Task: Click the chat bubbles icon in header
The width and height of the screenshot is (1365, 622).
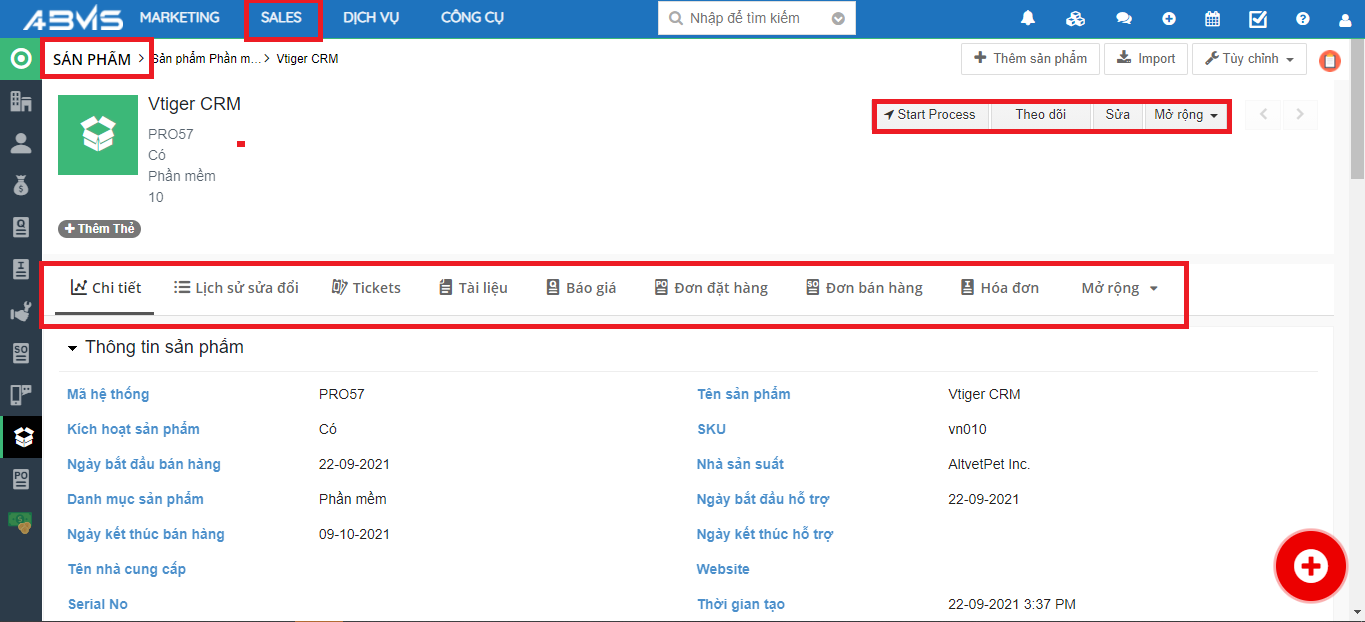Action: coord(1124,18)
